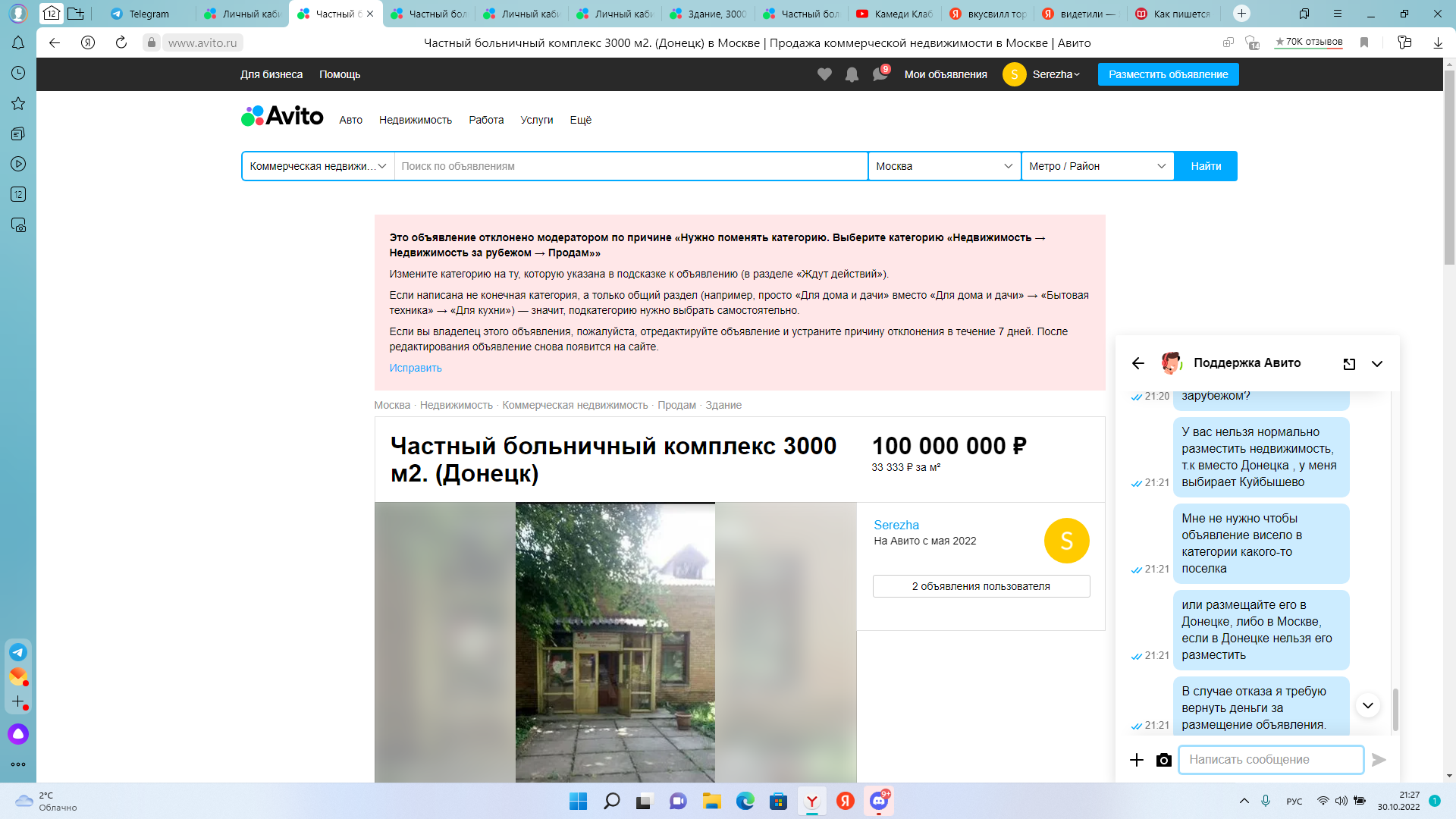Open video player icon in the sidebar
Viewport: 1456px width, 819px height.
[18, 164]
